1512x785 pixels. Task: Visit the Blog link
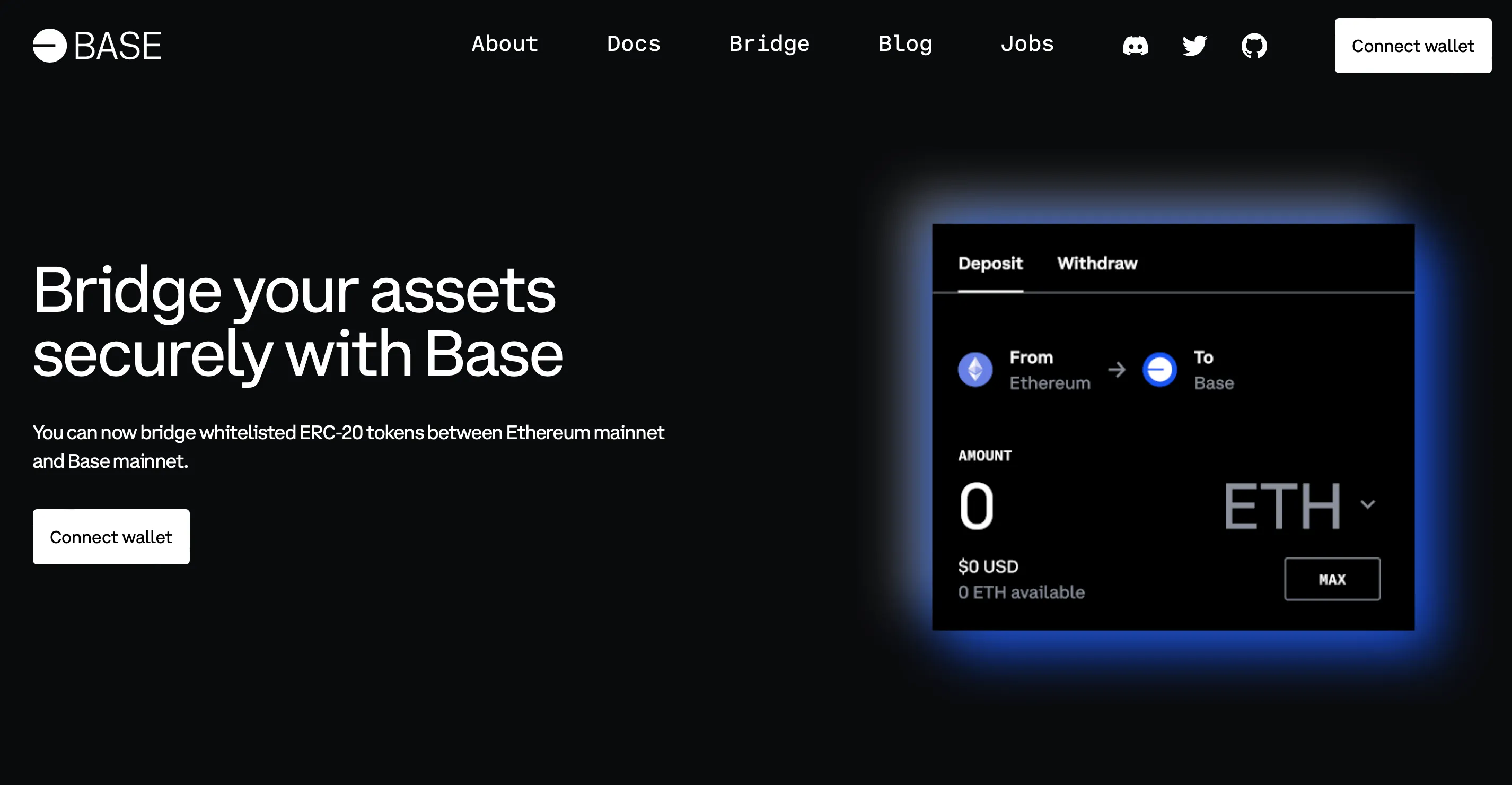(905, 44)
